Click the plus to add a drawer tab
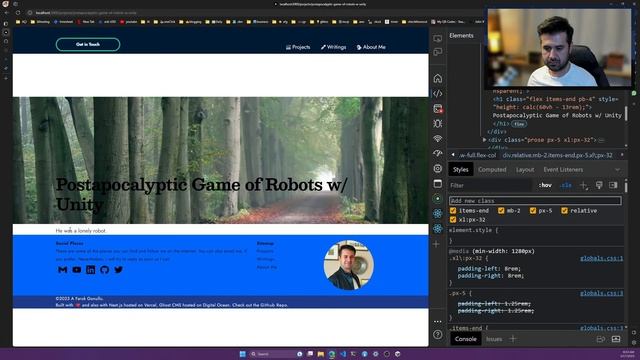Image resolution: width=640 pixels, height=360 pixels. [513, 339]
